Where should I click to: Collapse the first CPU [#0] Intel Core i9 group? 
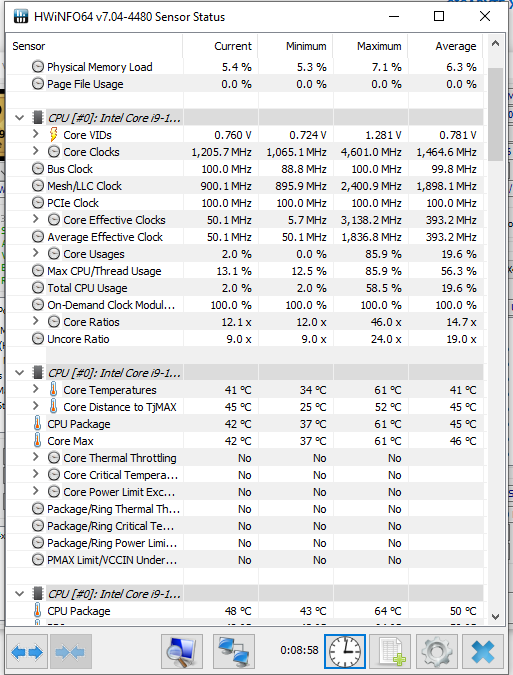[20, 118]
